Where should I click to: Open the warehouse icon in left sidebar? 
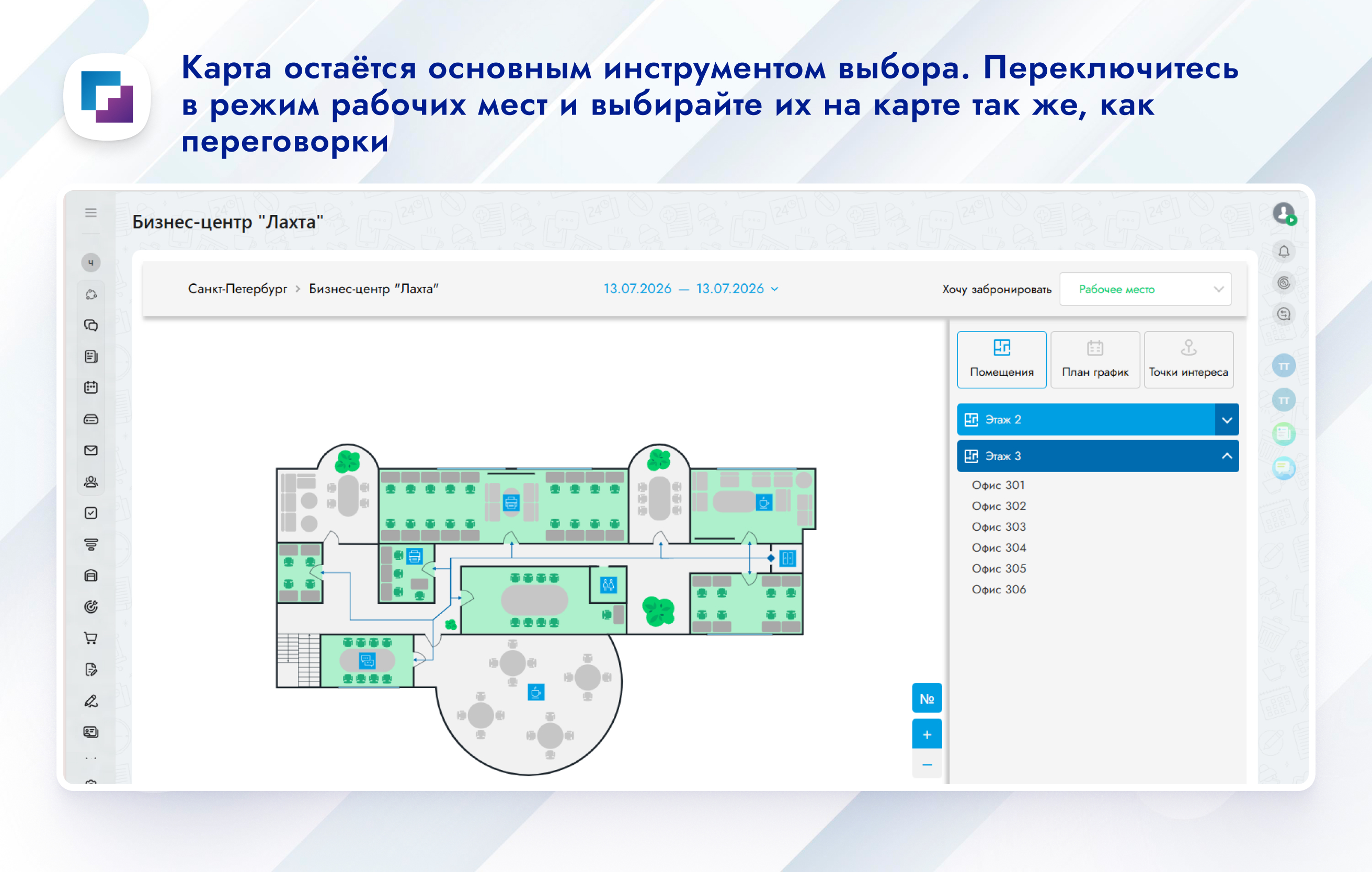(90, 575)
